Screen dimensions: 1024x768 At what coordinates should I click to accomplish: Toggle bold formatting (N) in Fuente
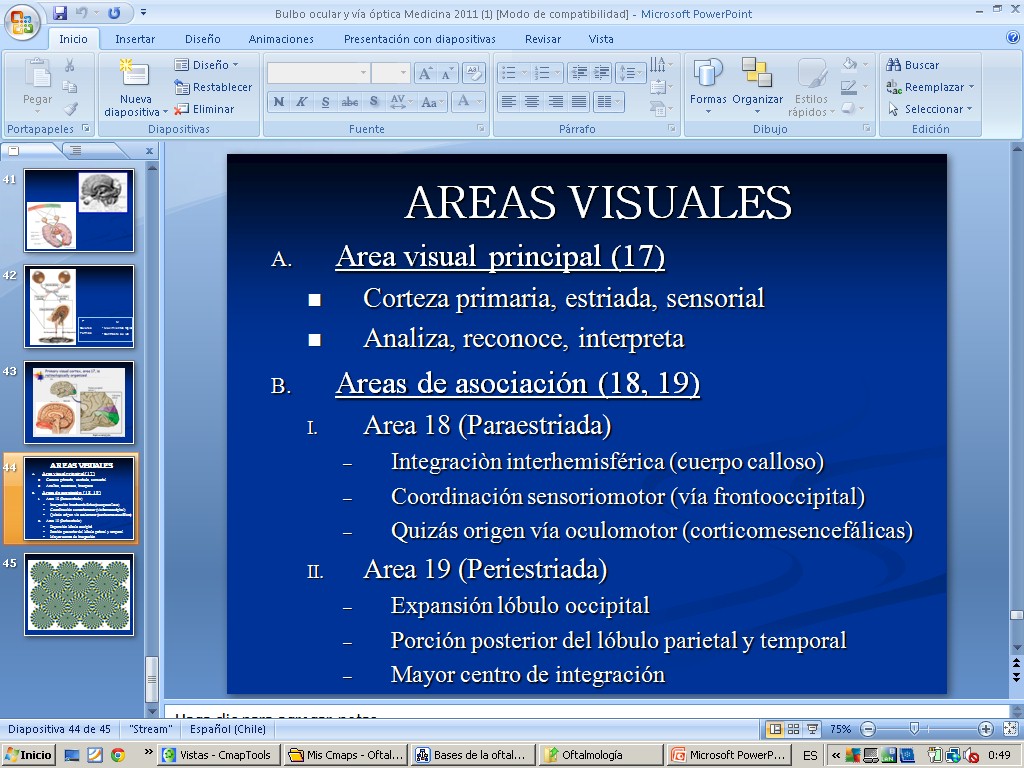pos(279,102)
